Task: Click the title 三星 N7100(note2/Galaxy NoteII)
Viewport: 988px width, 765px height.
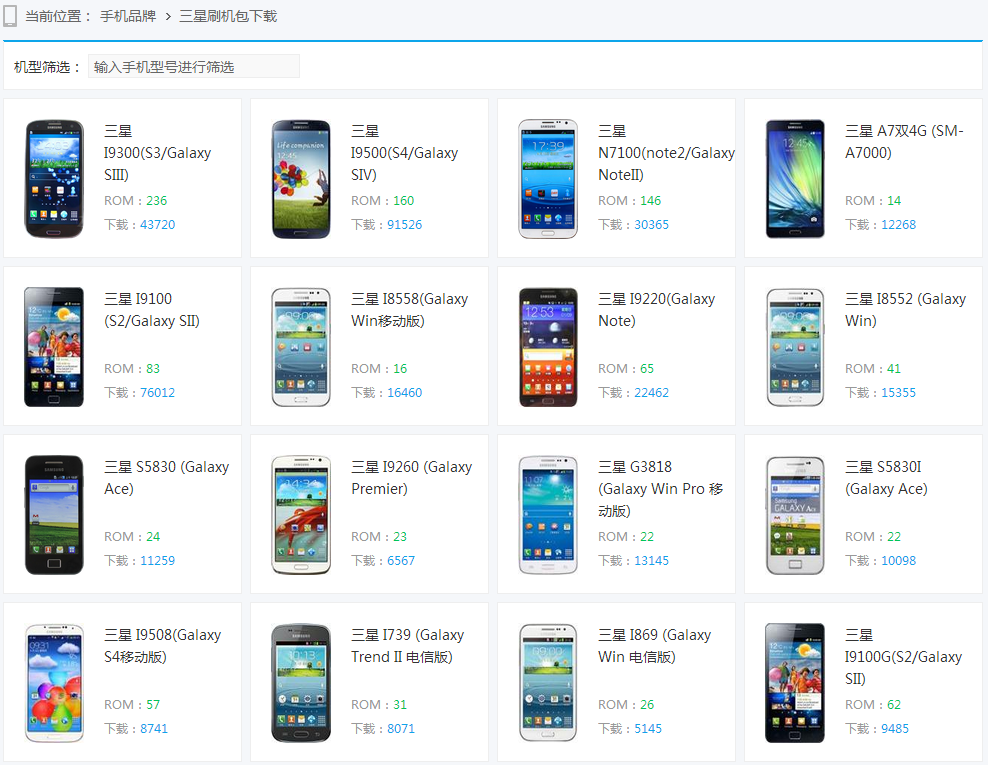Action: 667,153
